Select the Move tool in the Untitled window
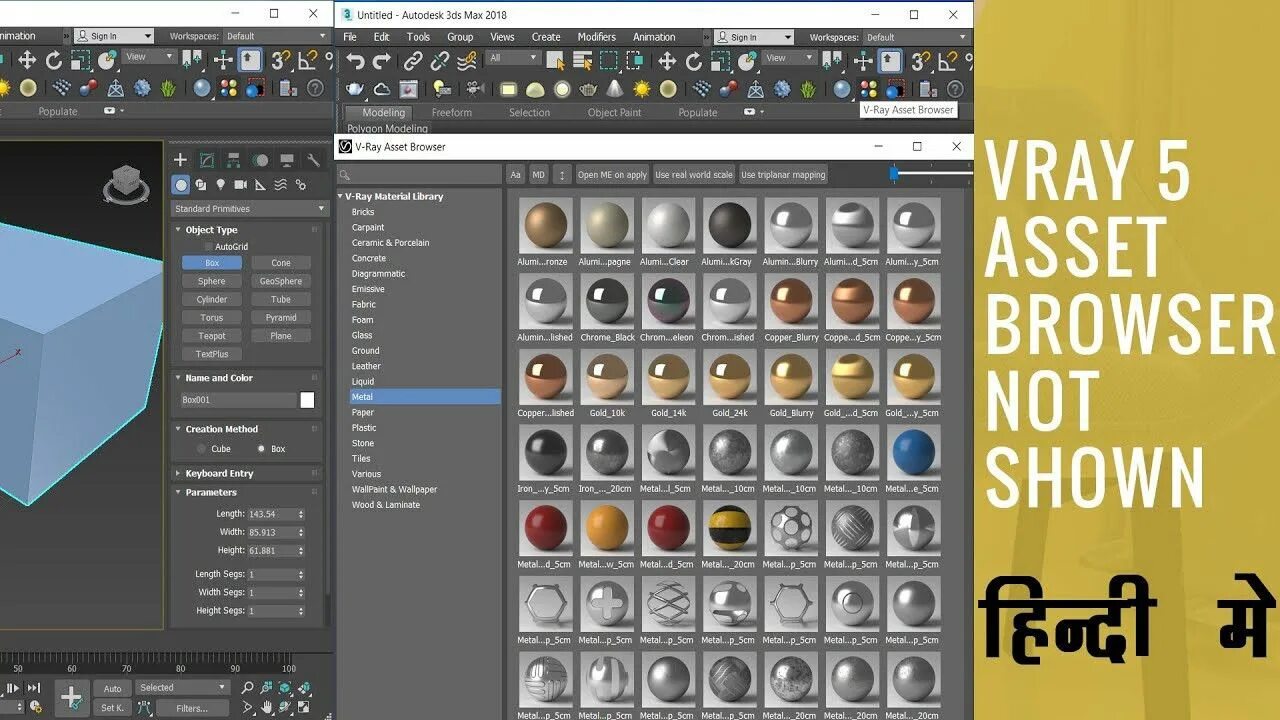Viewport: 1280px width, 720px height. tap(667, 61)
